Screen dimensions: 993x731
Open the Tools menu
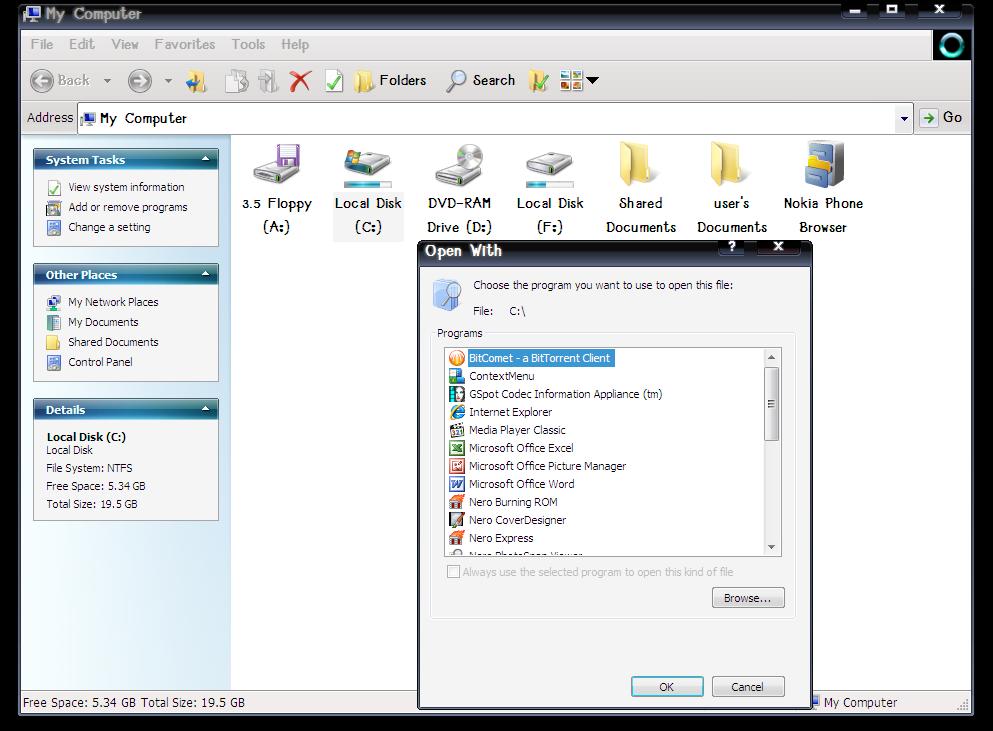tap(248, 44)
